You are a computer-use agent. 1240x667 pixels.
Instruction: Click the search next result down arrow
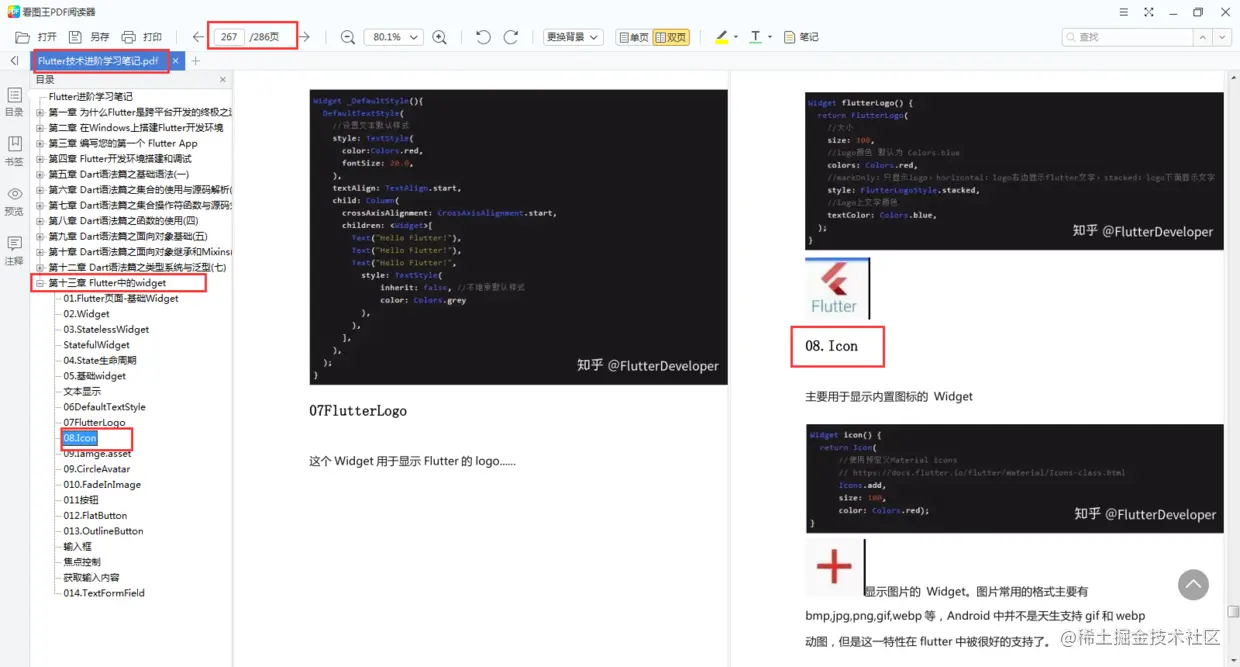pyautogui.click(x=1222, y=37)
